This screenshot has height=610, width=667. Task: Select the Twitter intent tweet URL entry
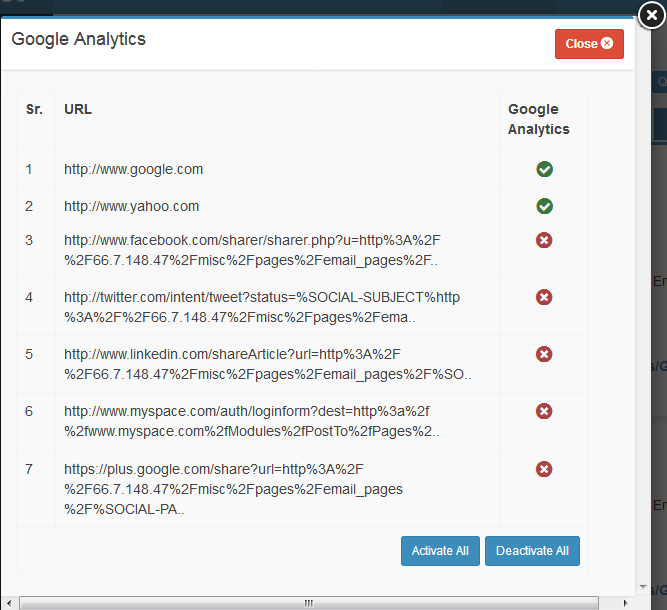[x=262, y=307]
